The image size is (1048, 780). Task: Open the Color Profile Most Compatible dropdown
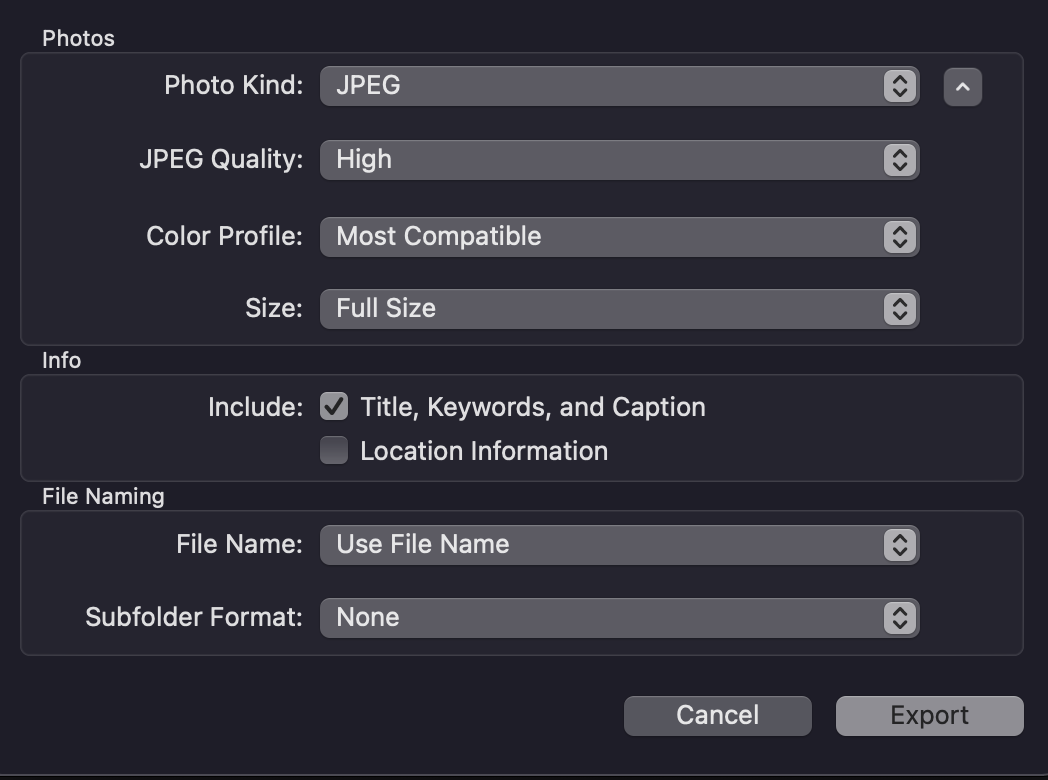coord(600,237)
